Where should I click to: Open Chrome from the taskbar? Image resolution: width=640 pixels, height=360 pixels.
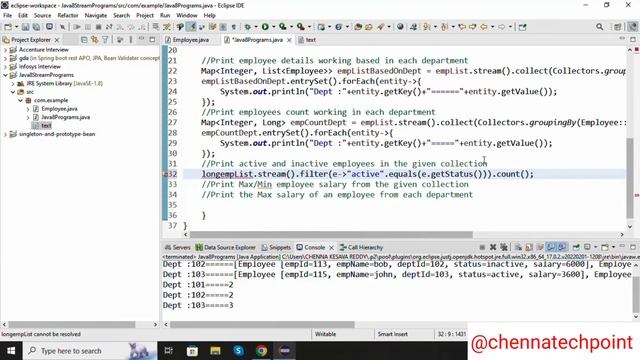click(262, 351)
